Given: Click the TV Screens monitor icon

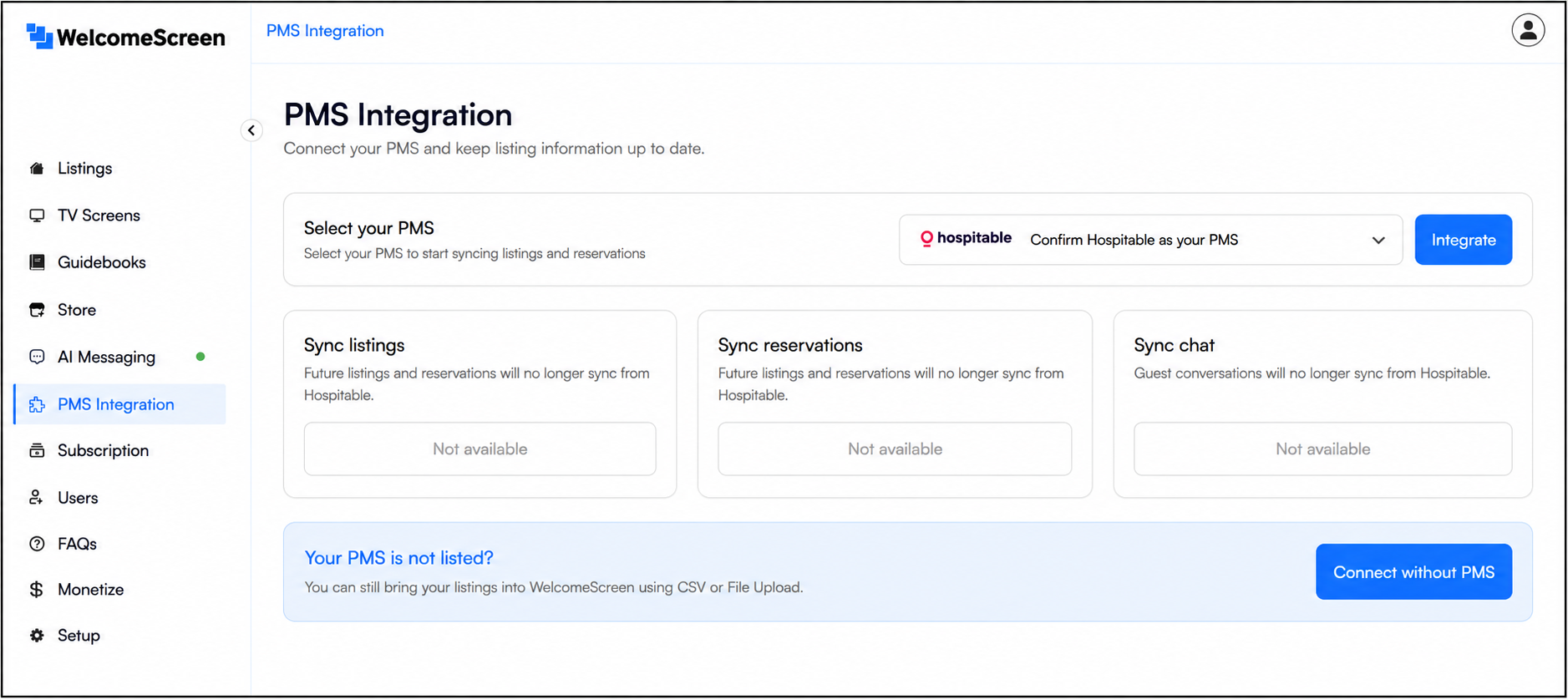Looking at the screenshot, I should (x=37, y=216).
